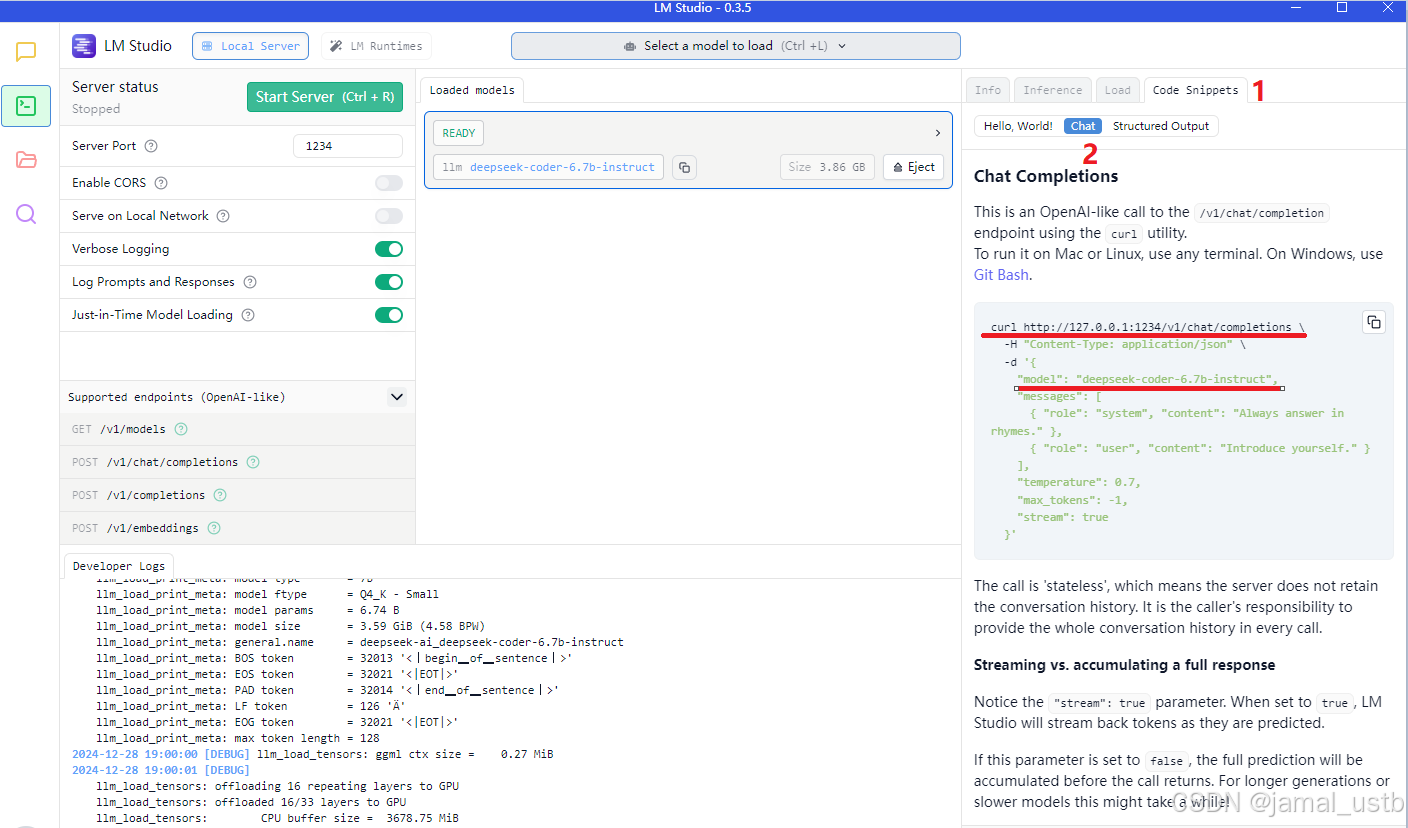This screenshot has width=1408, height=828.
Task: Open the folder icon in the sidebar
Action: (26, 159)
